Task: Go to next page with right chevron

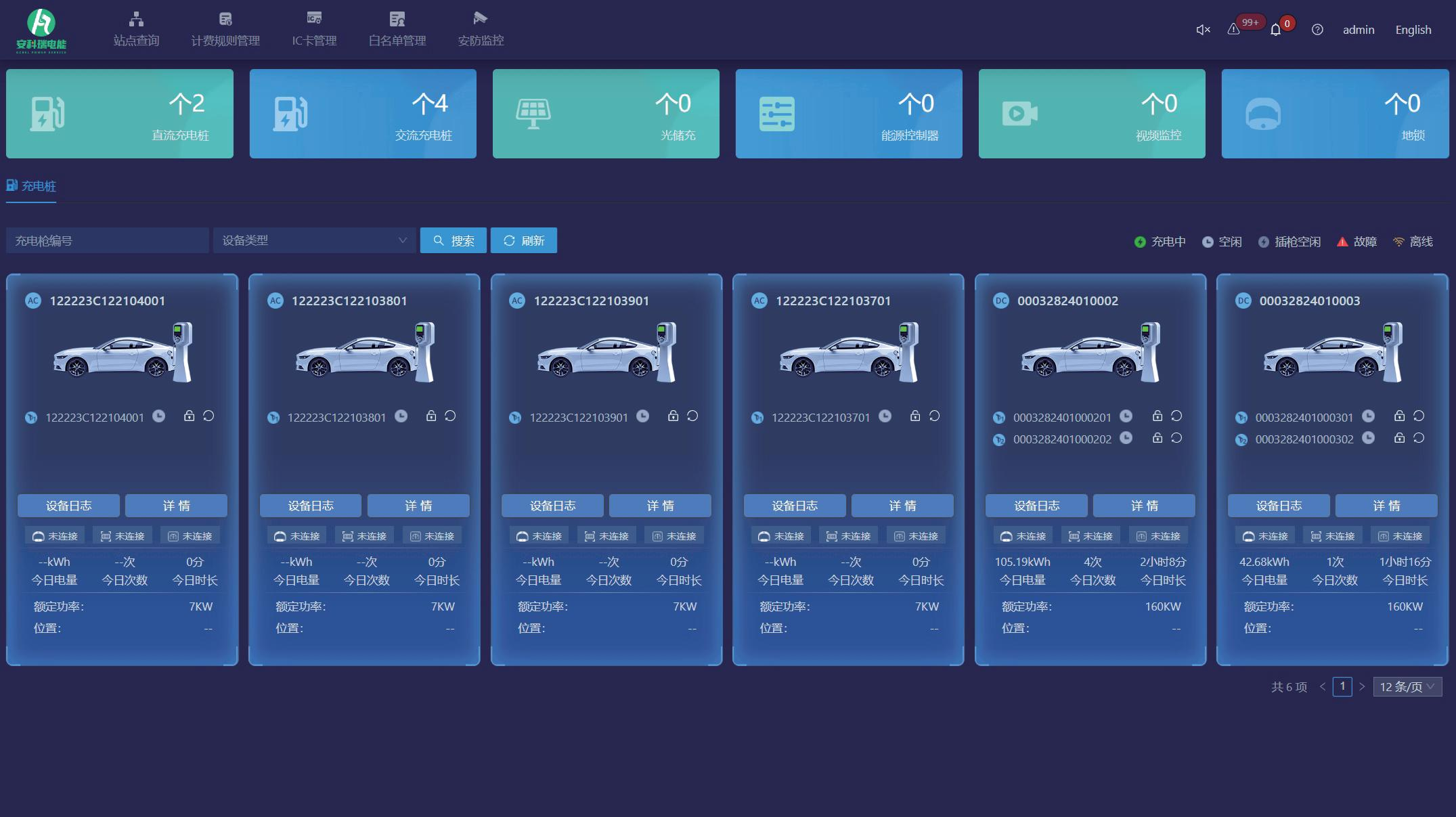Action: (1362, 686)
